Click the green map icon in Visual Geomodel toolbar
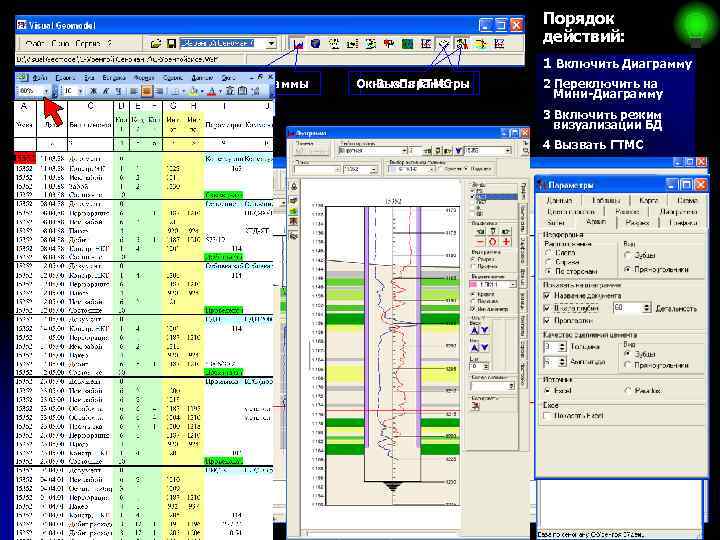Screen dimensions: 720x540 407,44
